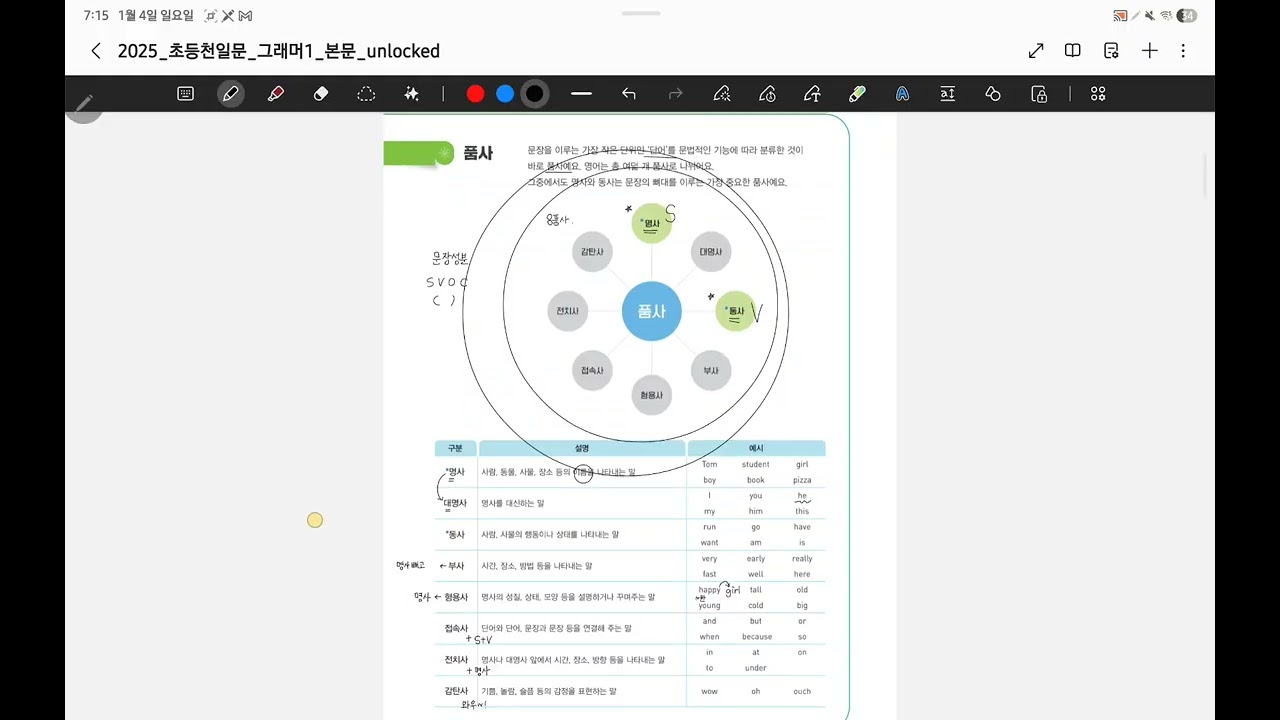Tap the example word 'ouch' in the table

[802, 691]
